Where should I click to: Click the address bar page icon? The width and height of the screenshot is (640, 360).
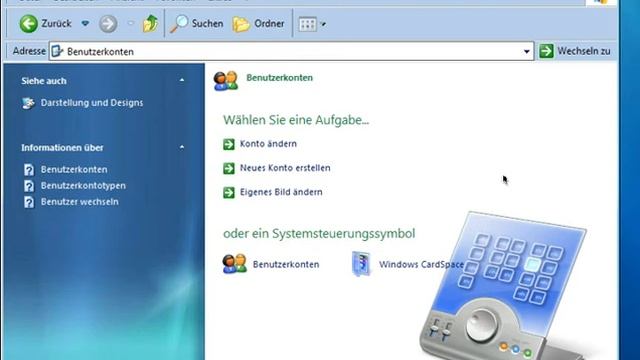pyautogui.click(x=58, y=51)
